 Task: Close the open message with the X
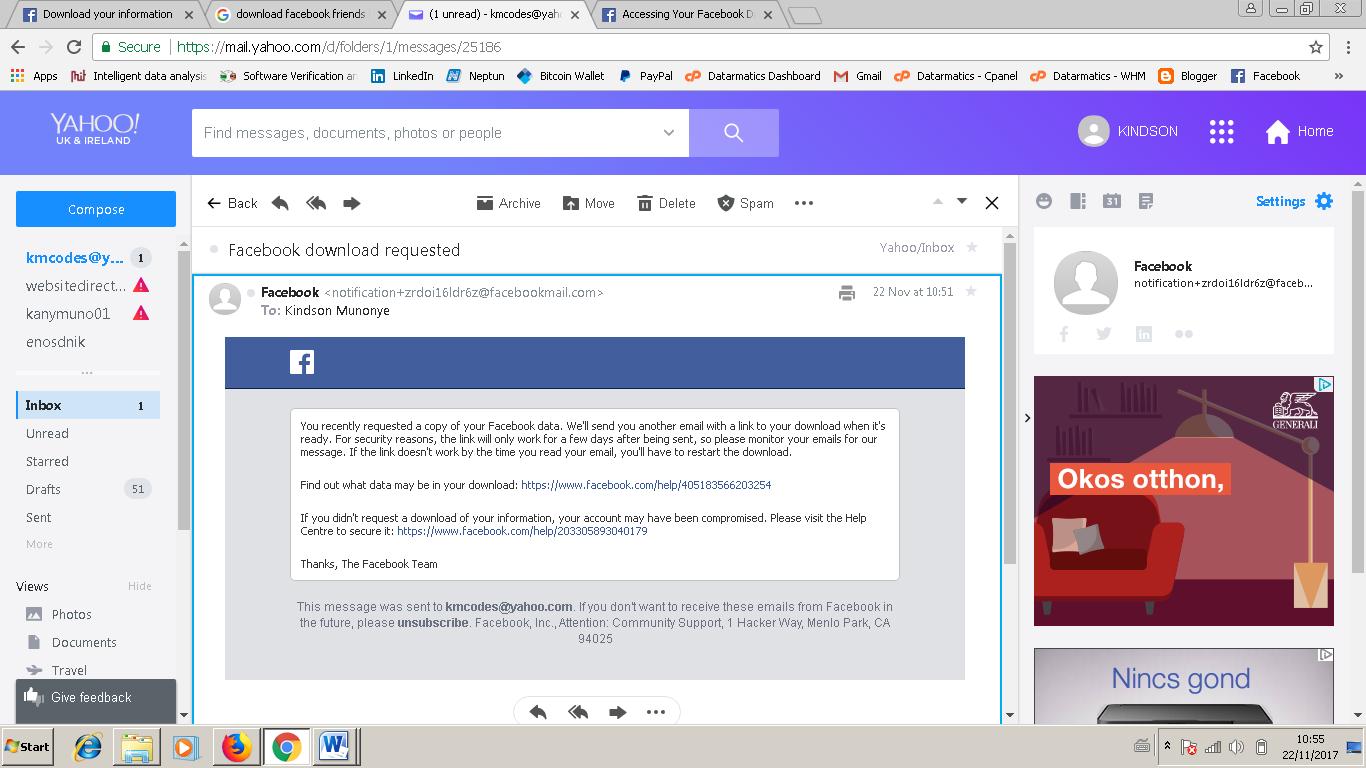(992, 203)
